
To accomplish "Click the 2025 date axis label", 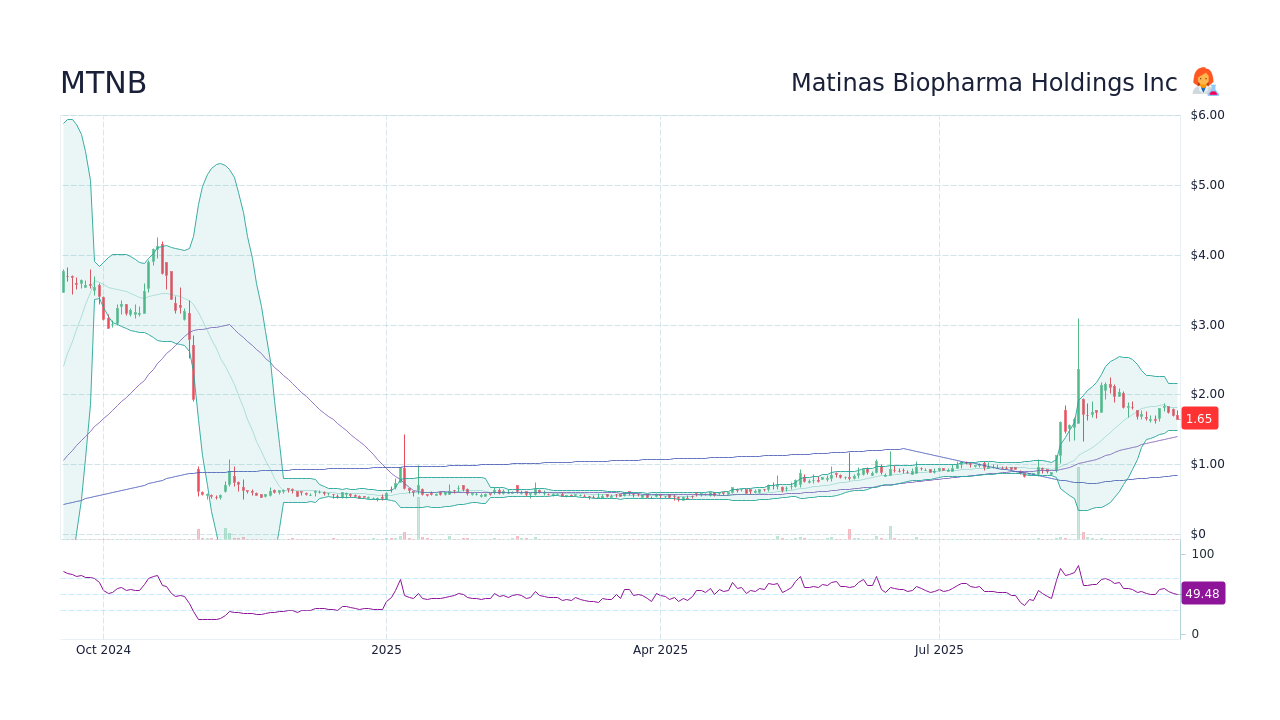I will point(386,650).
